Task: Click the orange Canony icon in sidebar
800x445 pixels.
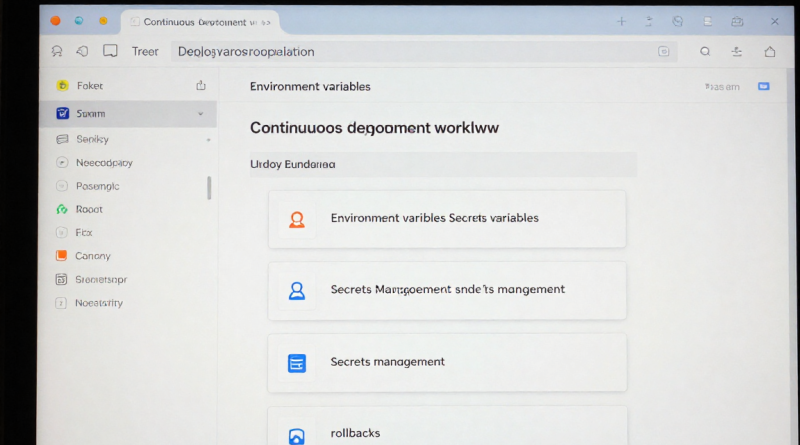Action: [x=62, y=256]
